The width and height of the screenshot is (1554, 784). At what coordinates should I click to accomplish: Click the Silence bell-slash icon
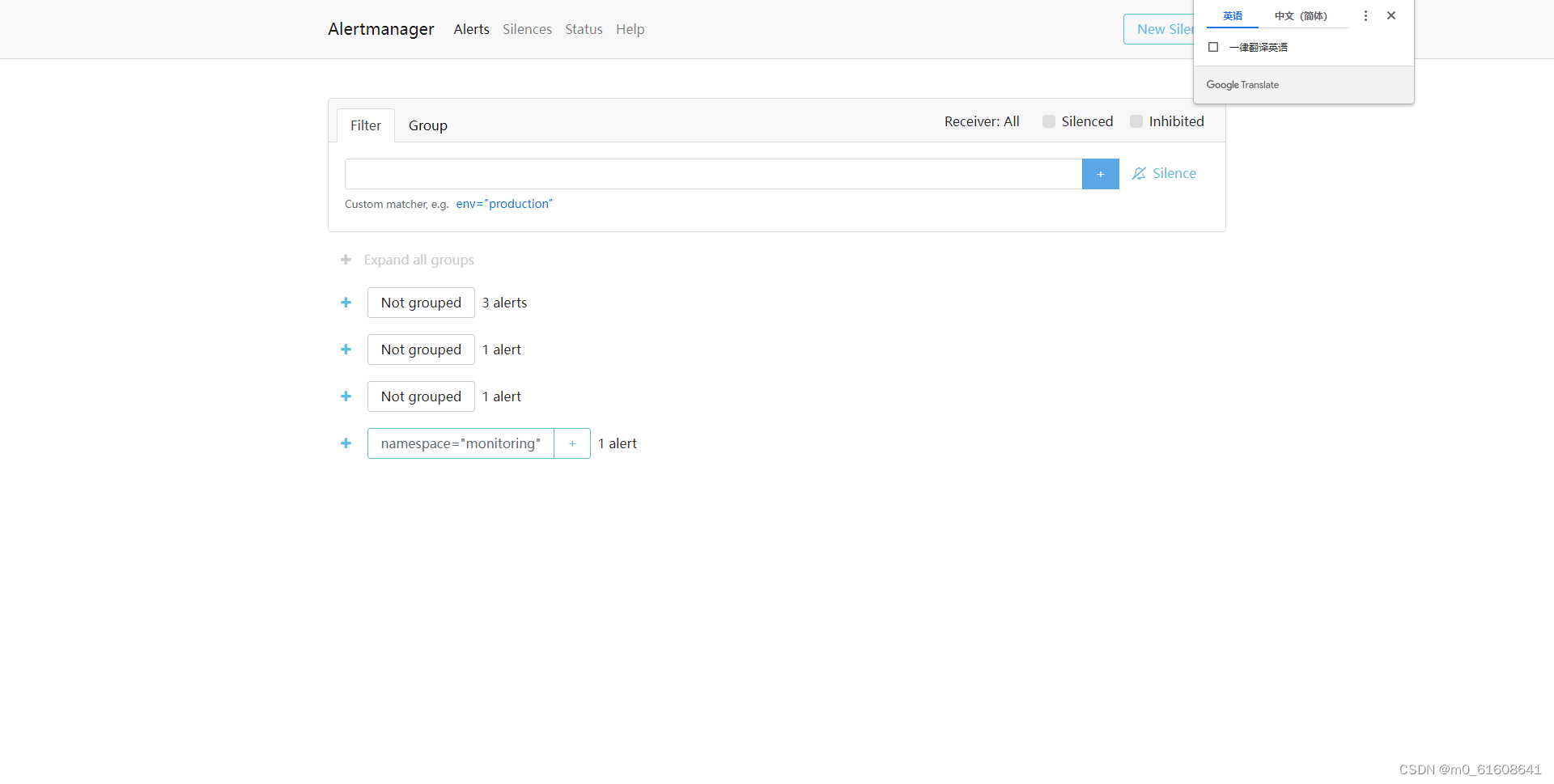point(1139,174)
